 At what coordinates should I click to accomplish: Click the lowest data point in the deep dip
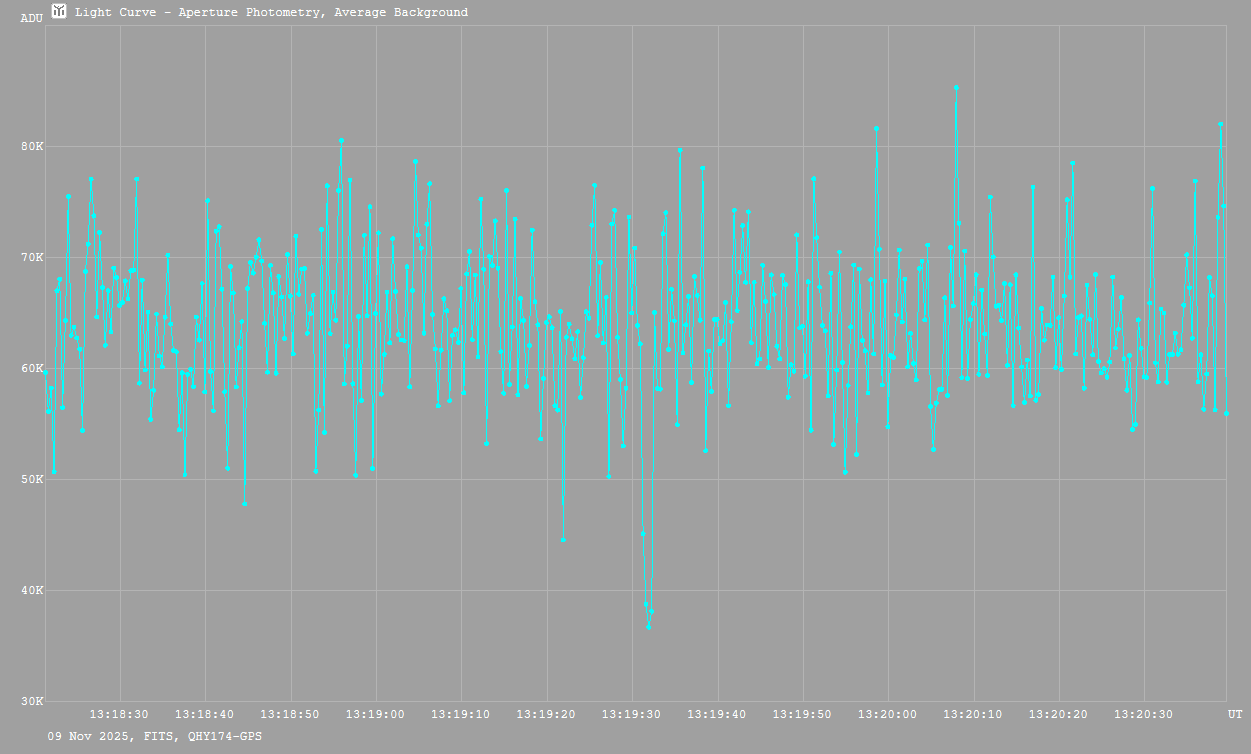point(648,627)
